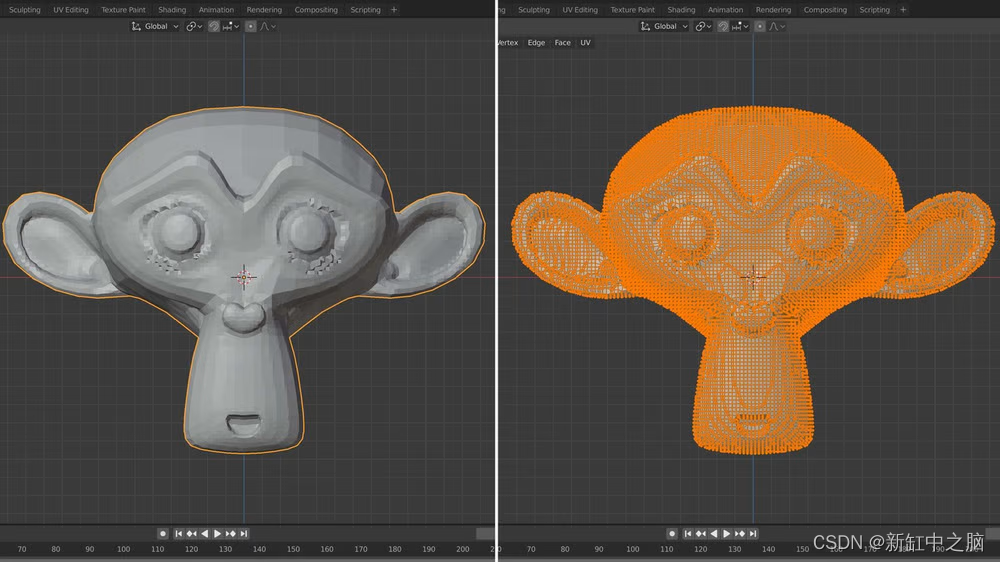1000x562 pixels.
Task: Toggle snapping magnet in left window
Action: [x=214, y=26]
